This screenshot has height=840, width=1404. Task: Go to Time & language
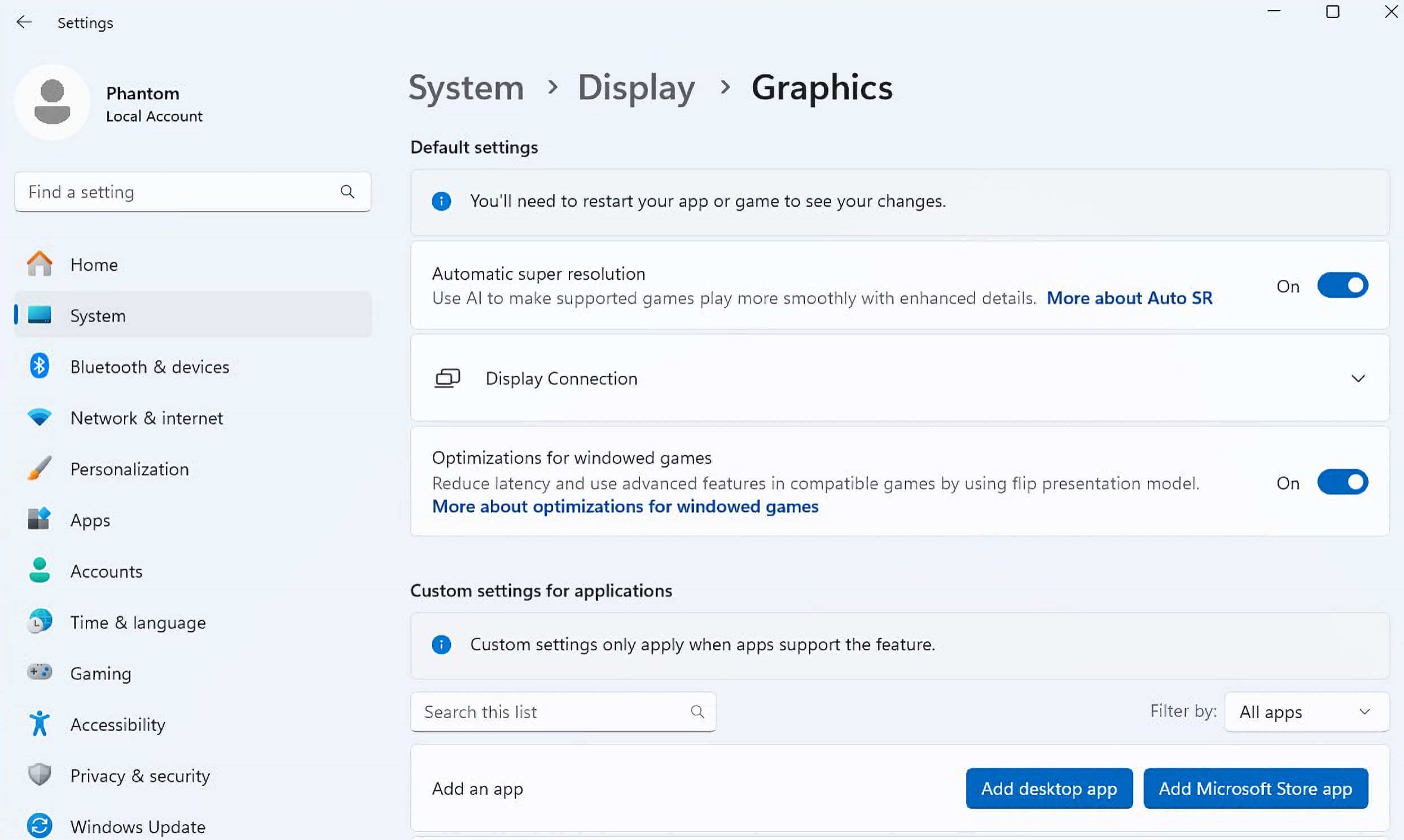[193, 622]
